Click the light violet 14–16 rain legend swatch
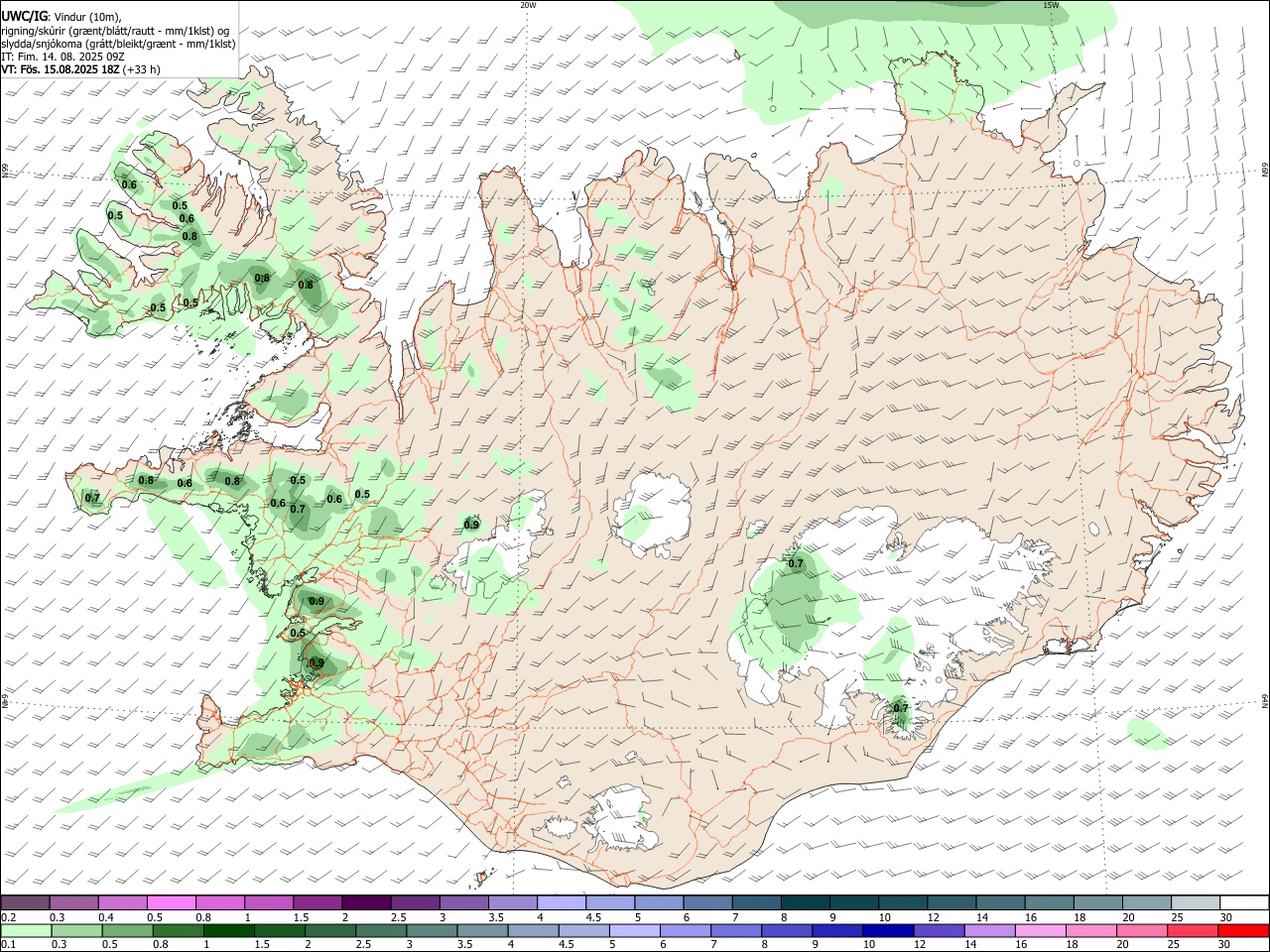The height and width of the screenshot is (952, 1270). [x=989, y=930]
